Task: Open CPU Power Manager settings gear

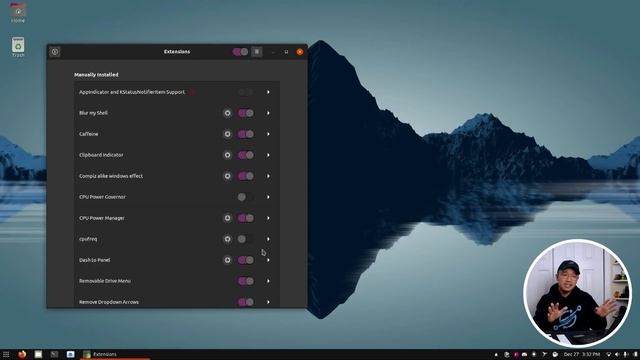Action: 227,218
